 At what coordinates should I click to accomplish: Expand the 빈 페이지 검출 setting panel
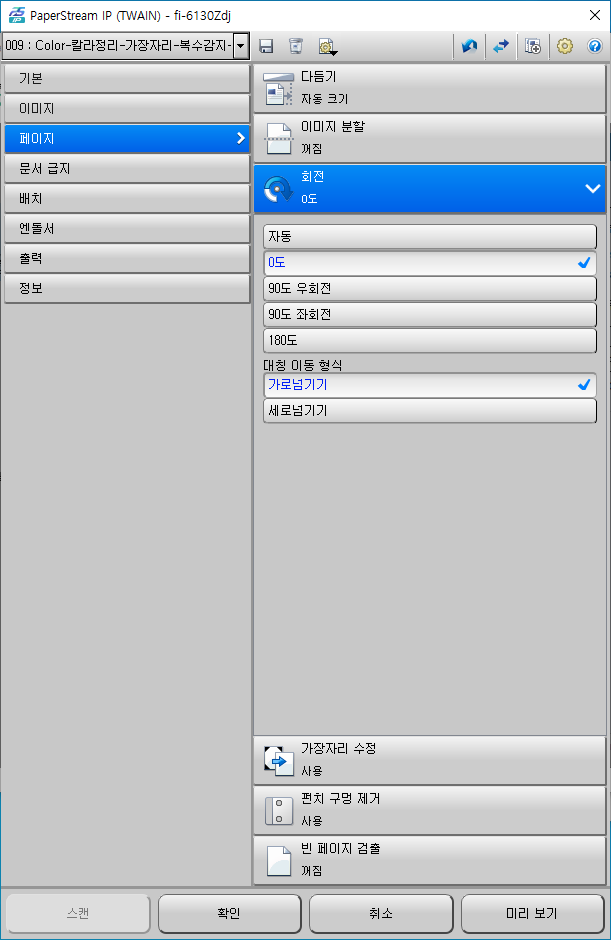tap(429, 861)
